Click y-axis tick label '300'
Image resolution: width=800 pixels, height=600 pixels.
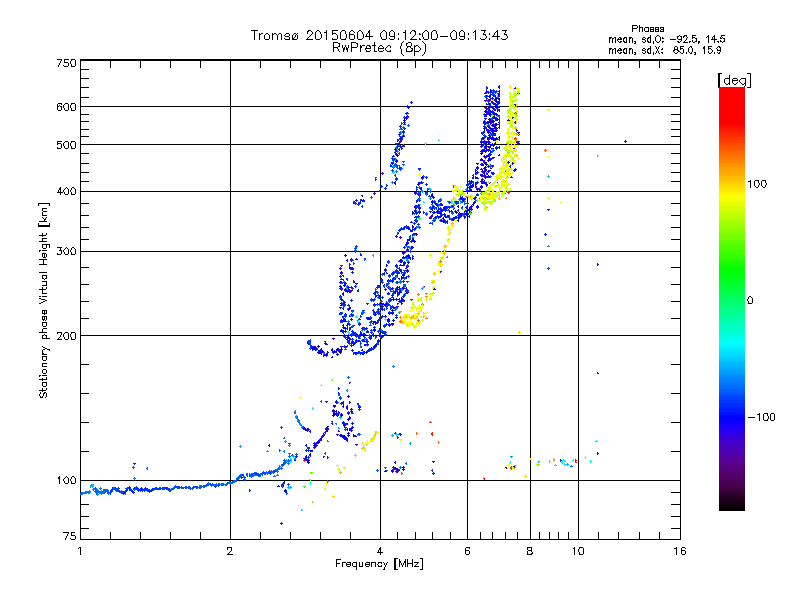[x=66, y=252]
